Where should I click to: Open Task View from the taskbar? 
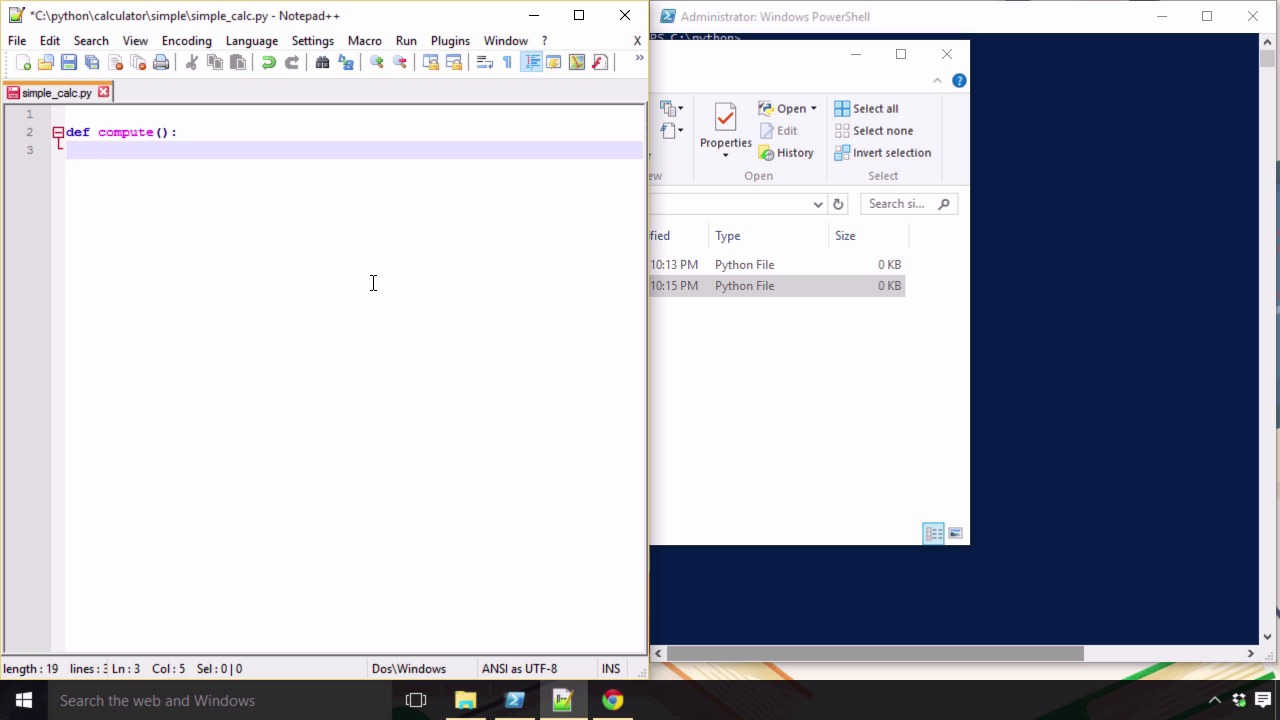point(416,700)
